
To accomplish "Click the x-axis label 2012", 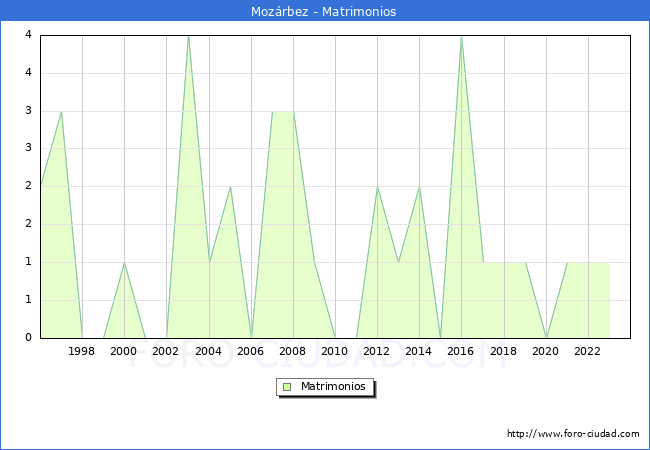I will tap(376, 351).
